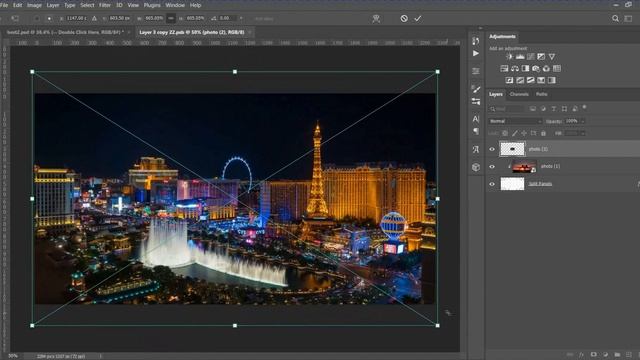This screenshot has width=640, height=360.
Task: Open the Brush Settings panel icon
Action: pyautogui.click(x=476, y=101)
